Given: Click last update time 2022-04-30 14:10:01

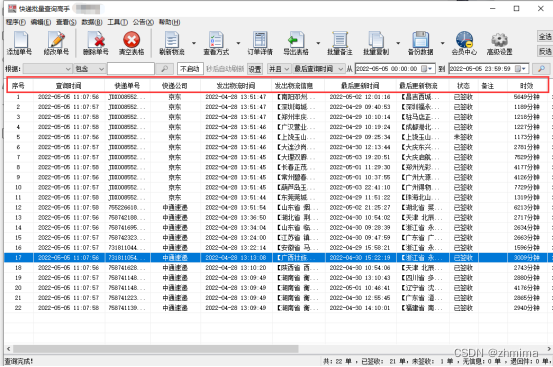Looking at the screenshot, I should (360, 308).
